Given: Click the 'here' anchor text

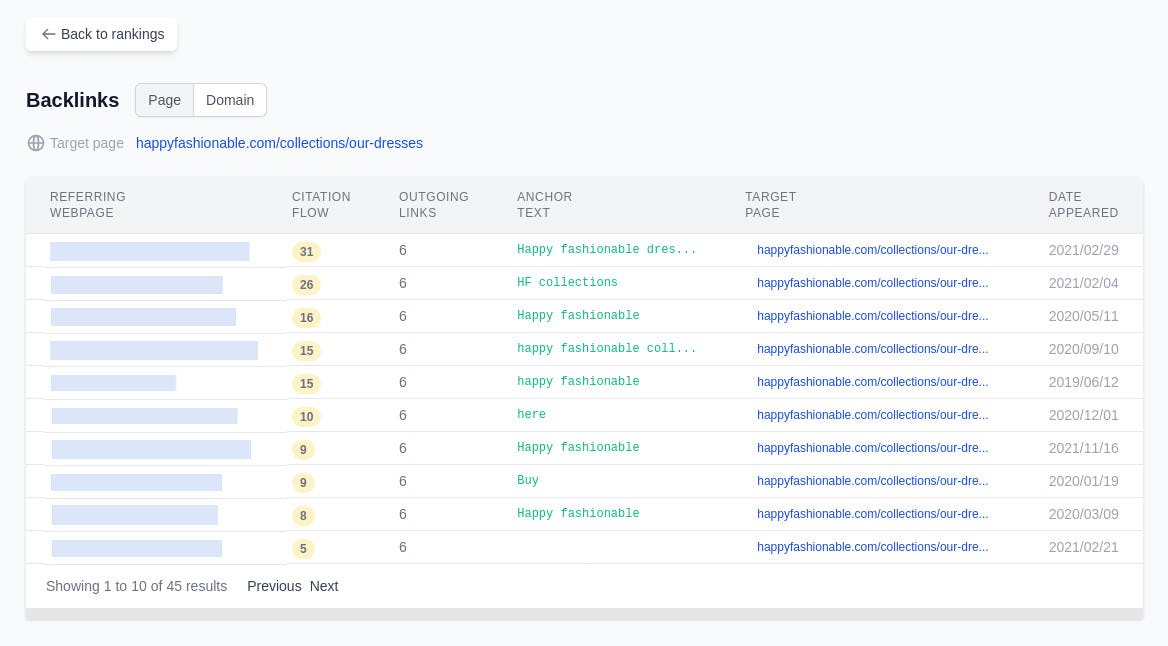Looking at the screenshot, I should [531, 415].
